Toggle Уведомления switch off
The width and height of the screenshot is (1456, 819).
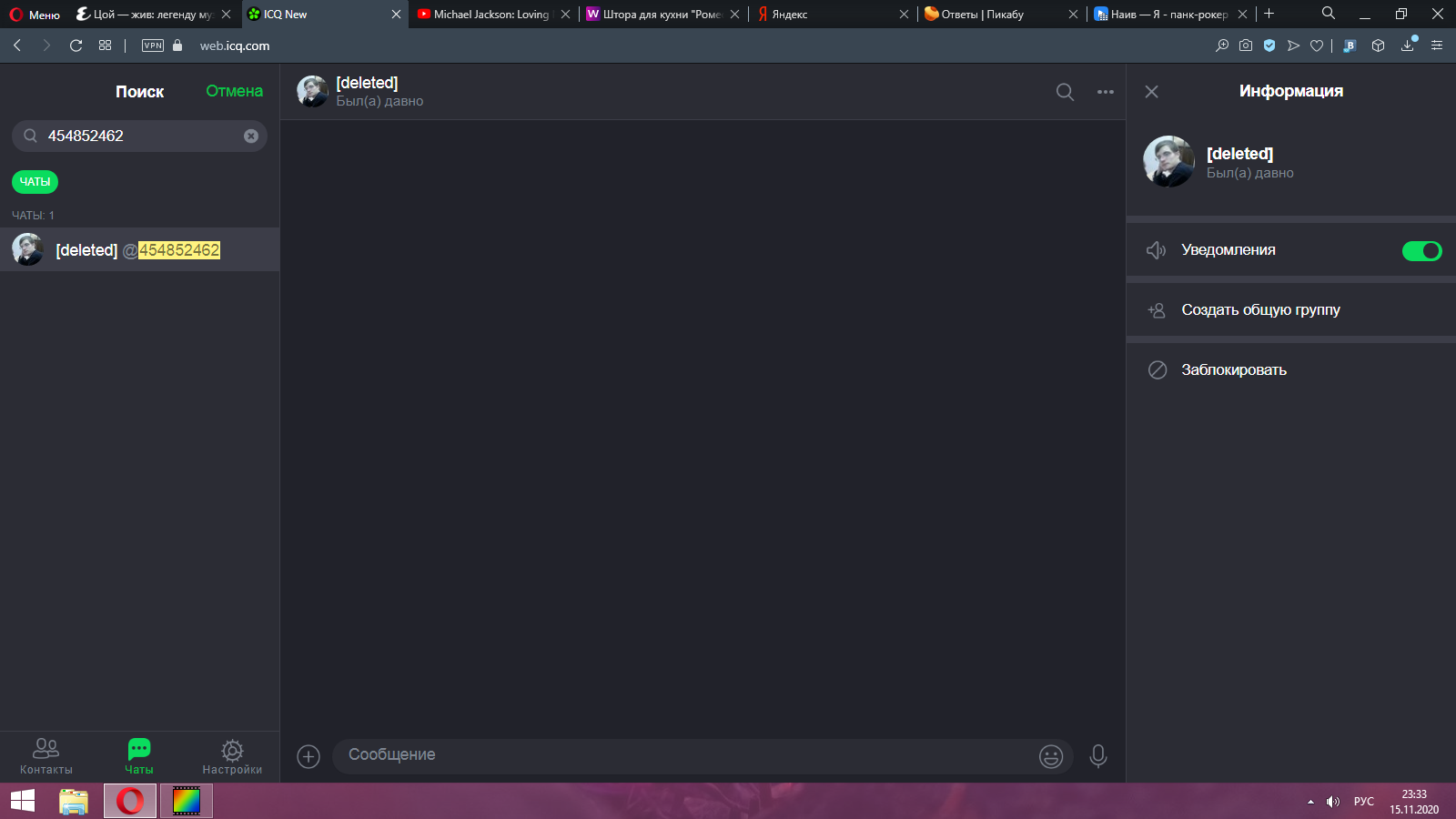pyautogui.click(x=1421, y=250)
